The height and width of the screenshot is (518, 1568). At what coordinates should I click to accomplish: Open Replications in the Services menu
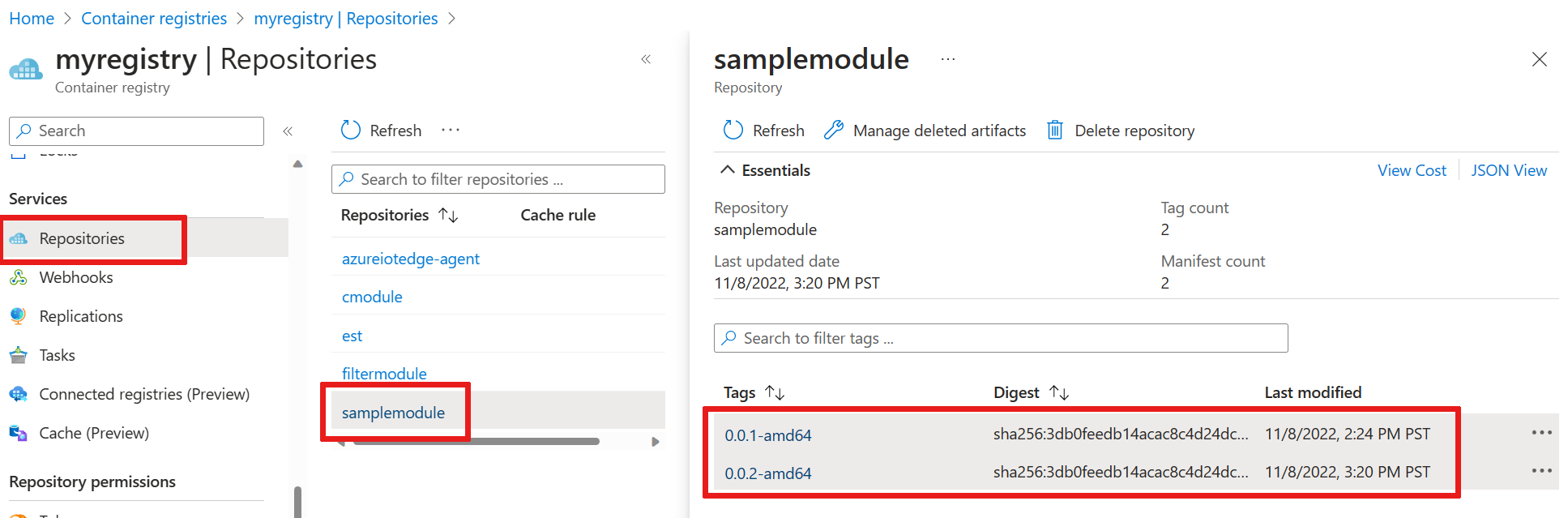[81, 316]
